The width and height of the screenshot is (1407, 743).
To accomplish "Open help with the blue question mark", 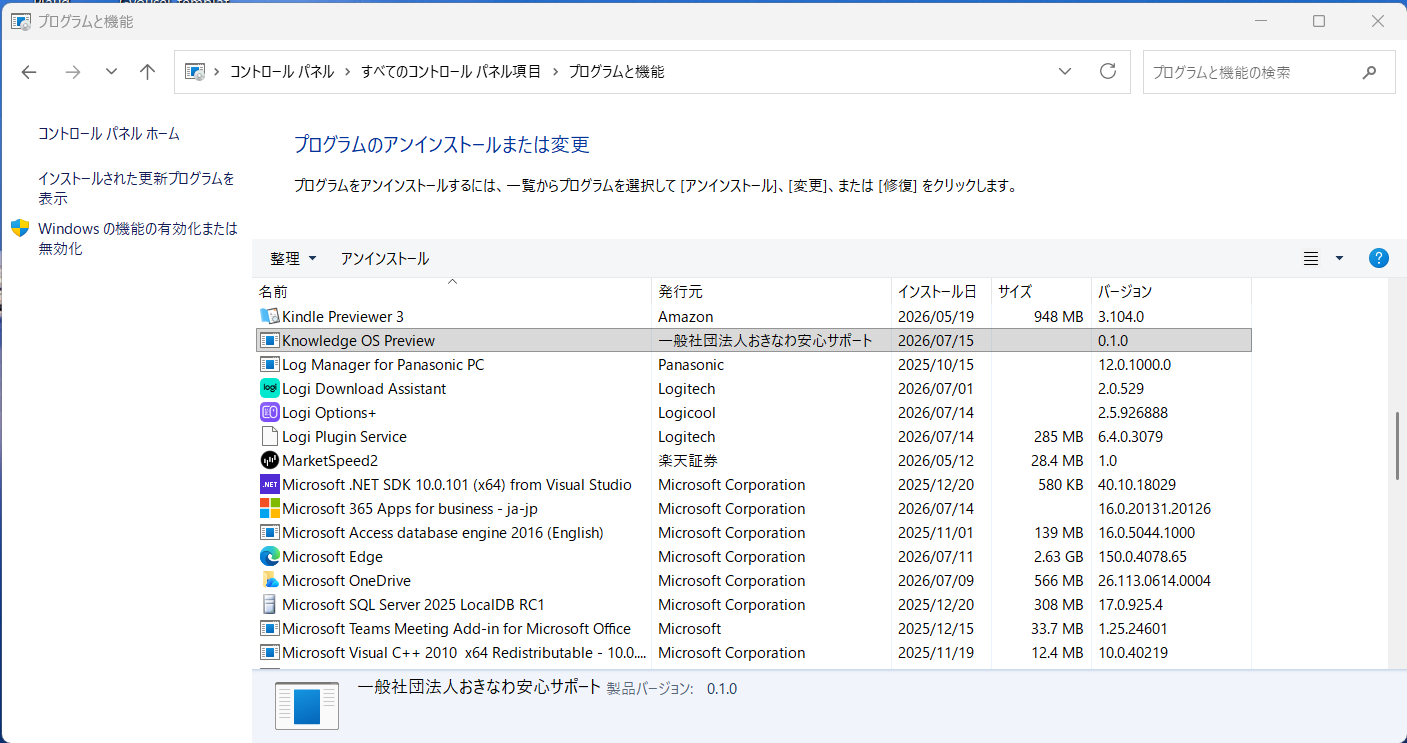I will tap(1378, 258).
